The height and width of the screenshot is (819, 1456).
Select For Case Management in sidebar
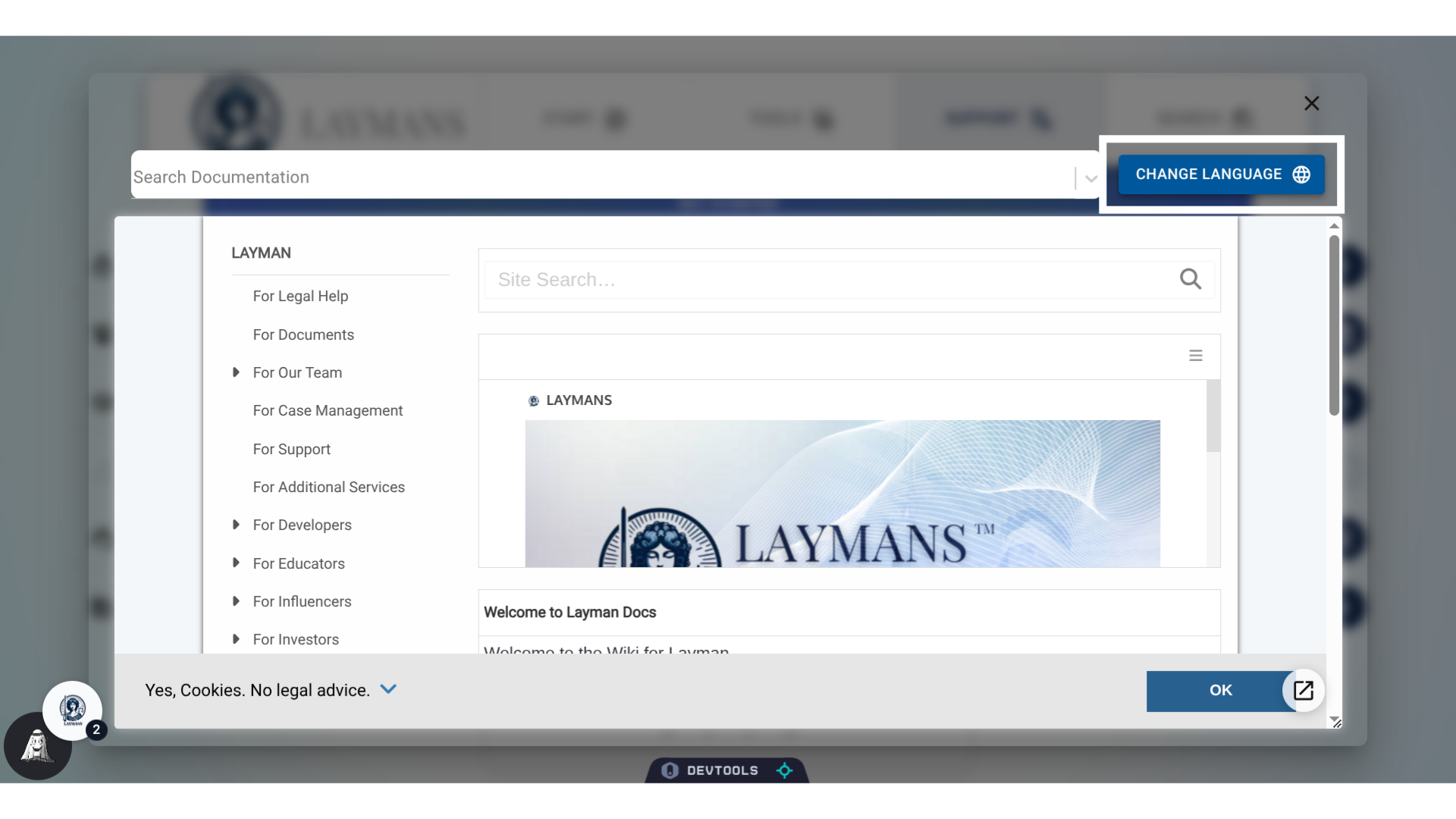328,411
